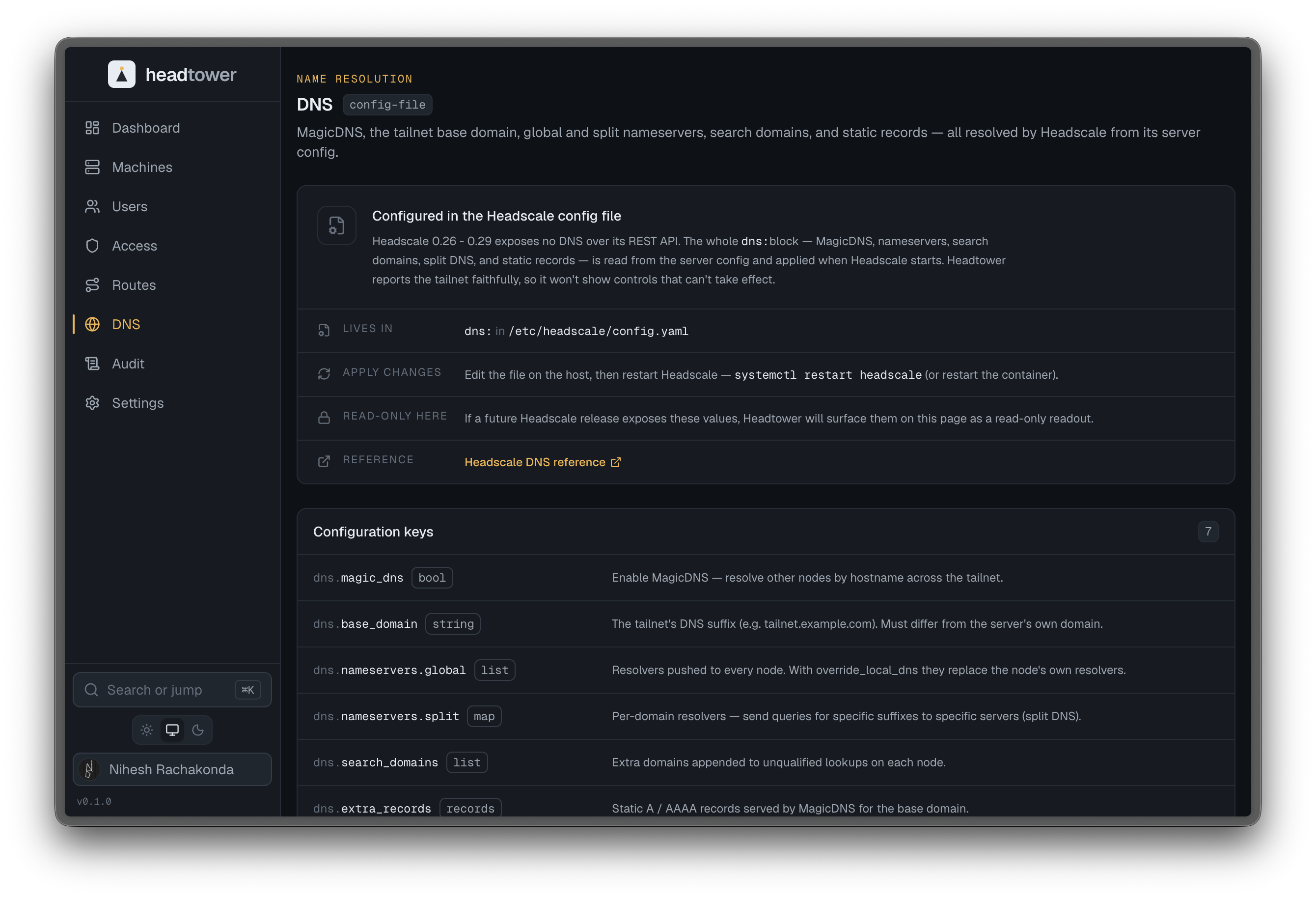The image size is (1316, 899).
Task: Click the config file icon beside card heading
Action: coord(337,225)
